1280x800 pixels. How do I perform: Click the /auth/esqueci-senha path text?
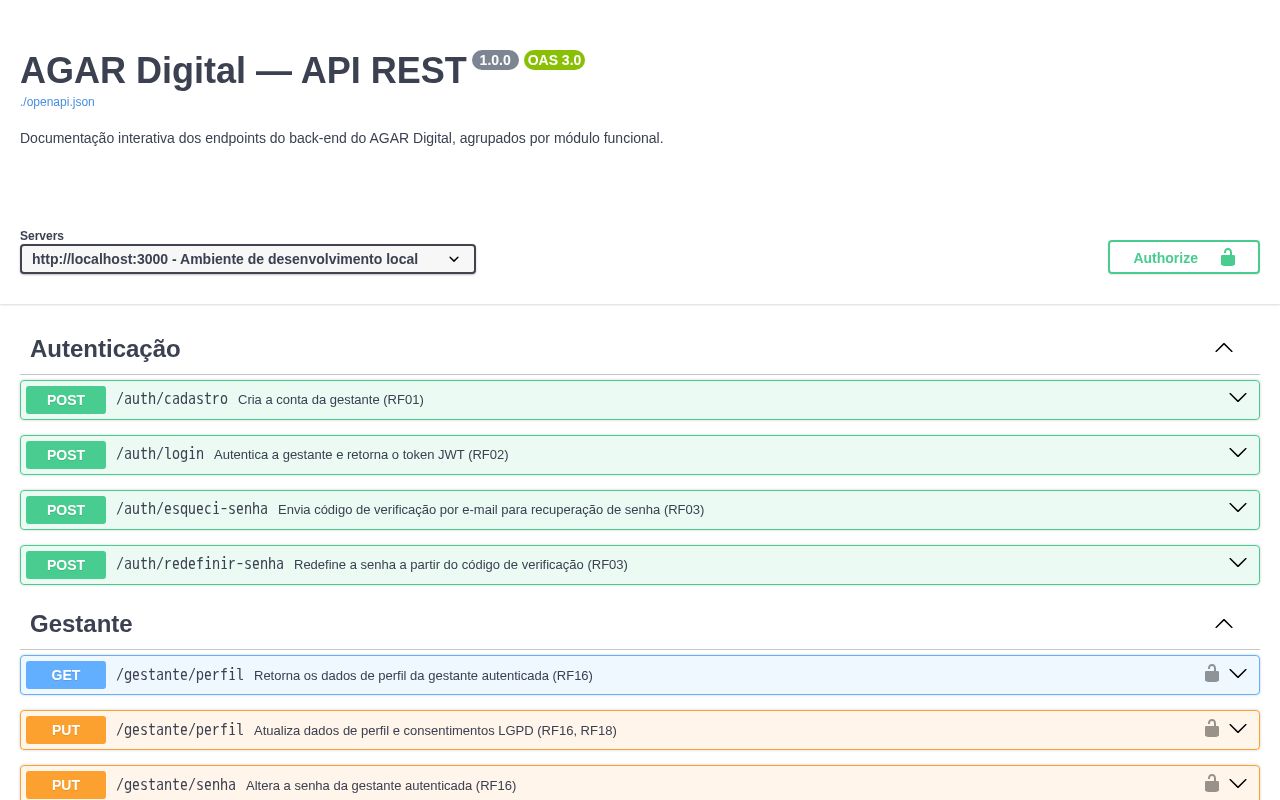click(x=192, y=509)
